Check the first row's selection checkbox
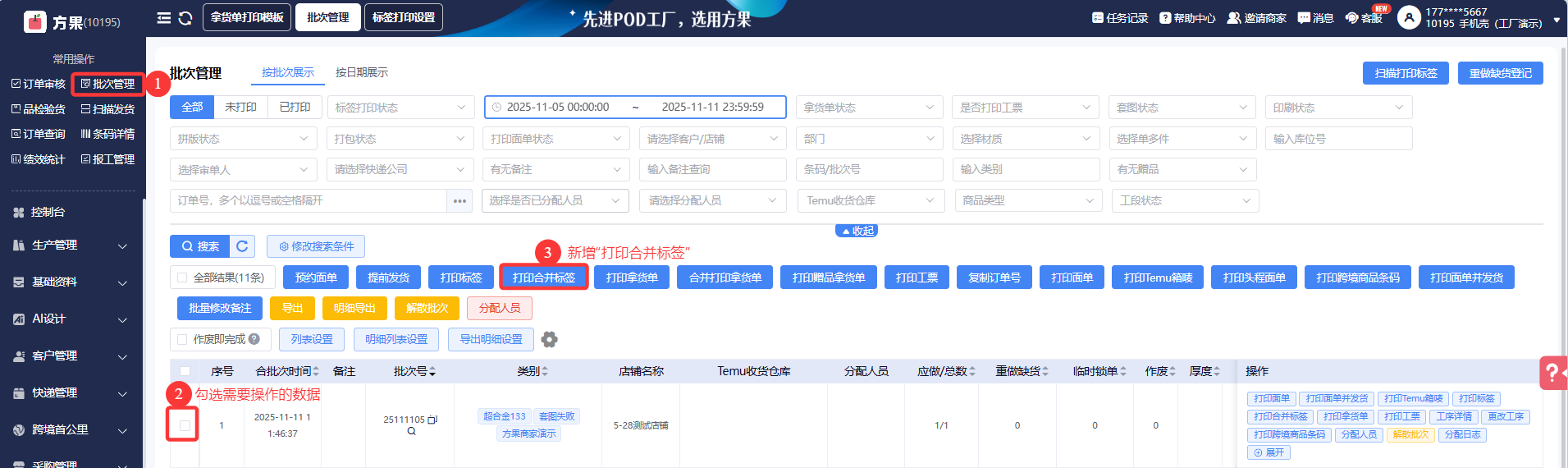1568x468 pixels. [185, 425]
